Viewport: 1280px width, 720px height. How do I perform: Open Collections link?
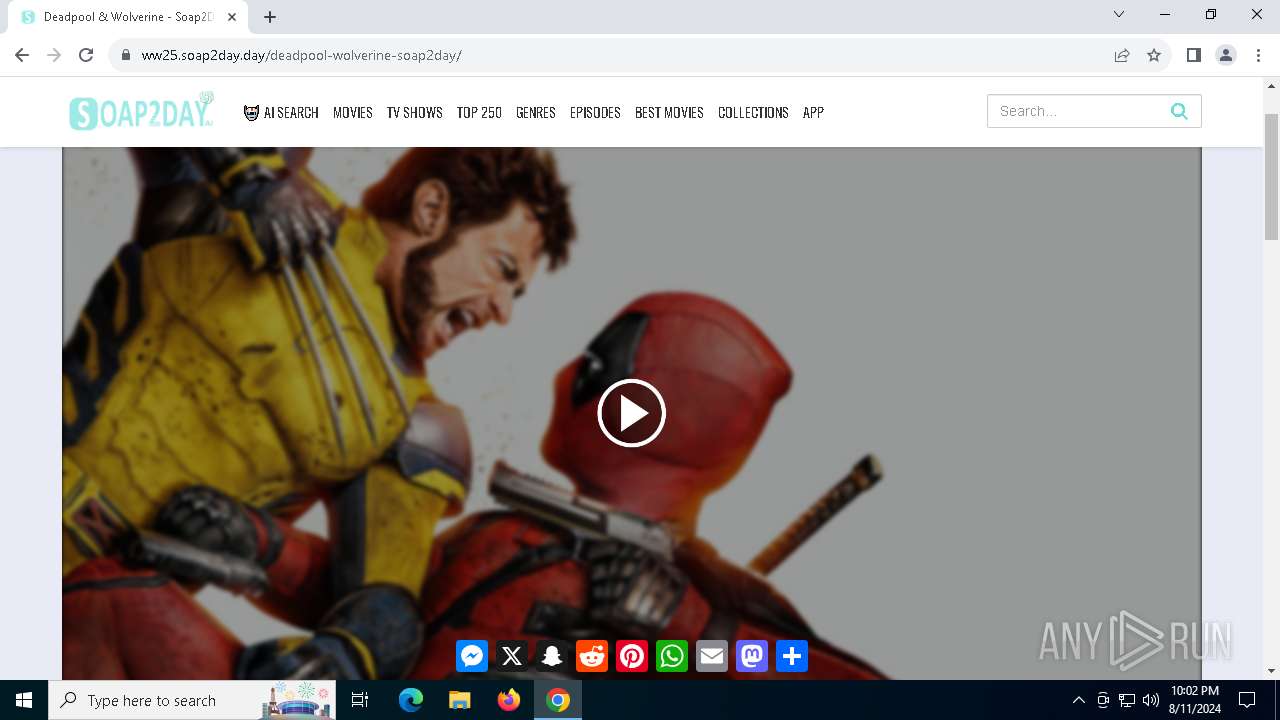pos(753,112)
